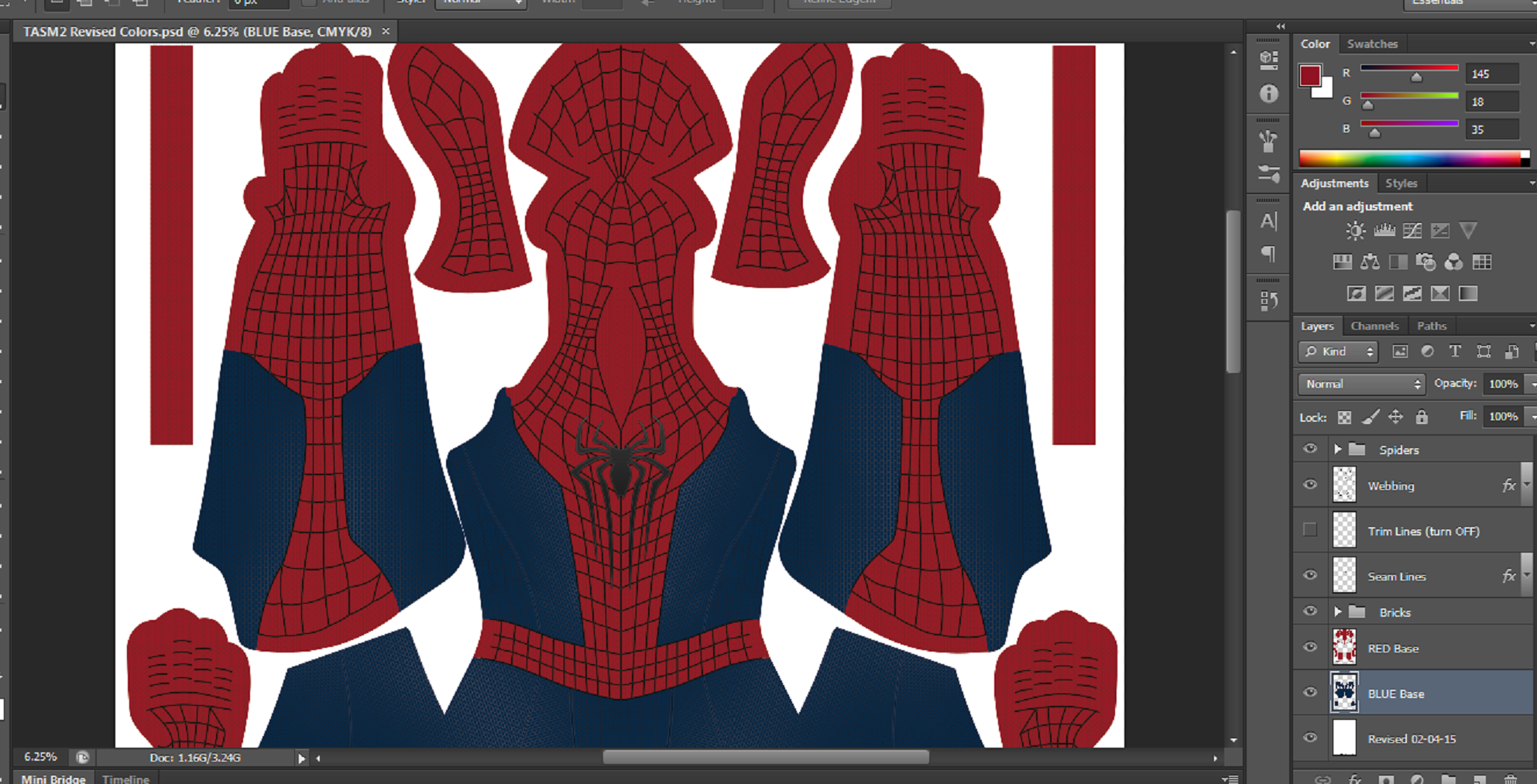
Task: Open the Mini Bridge tab
Action: 53,779
